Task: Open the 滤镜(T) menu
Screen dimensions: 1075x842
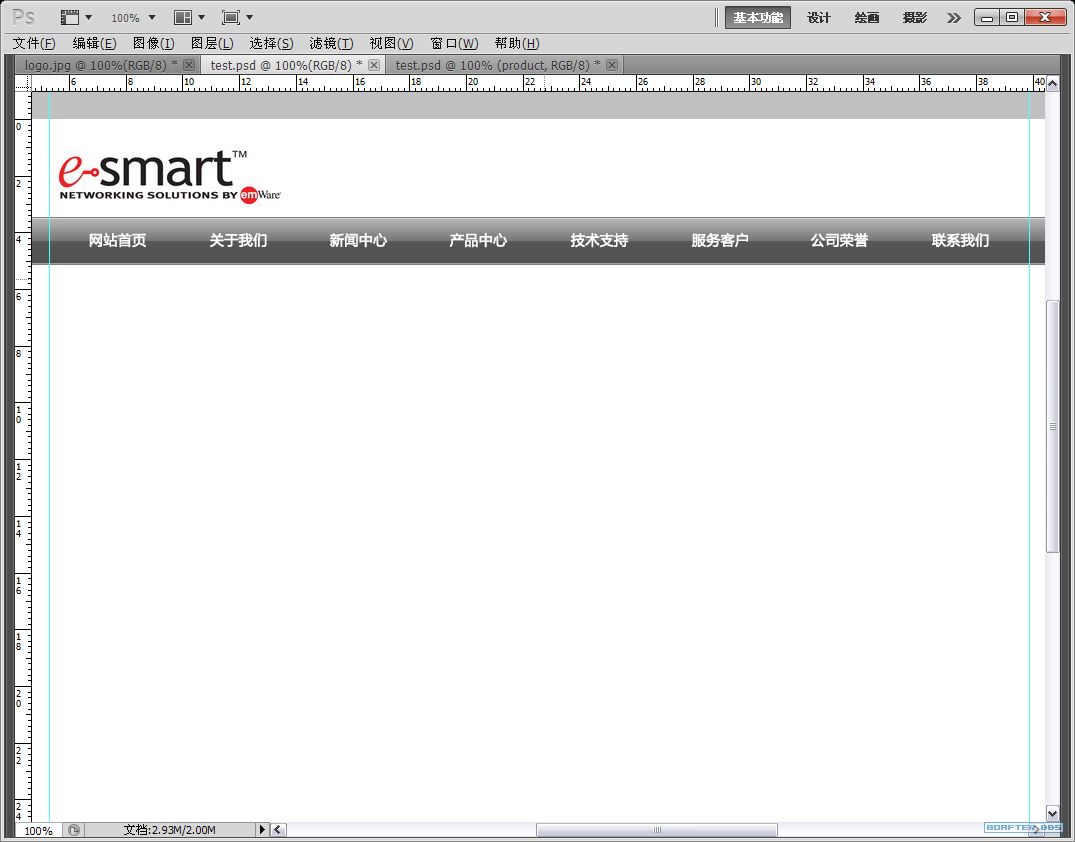Action: tap(331, 43)
